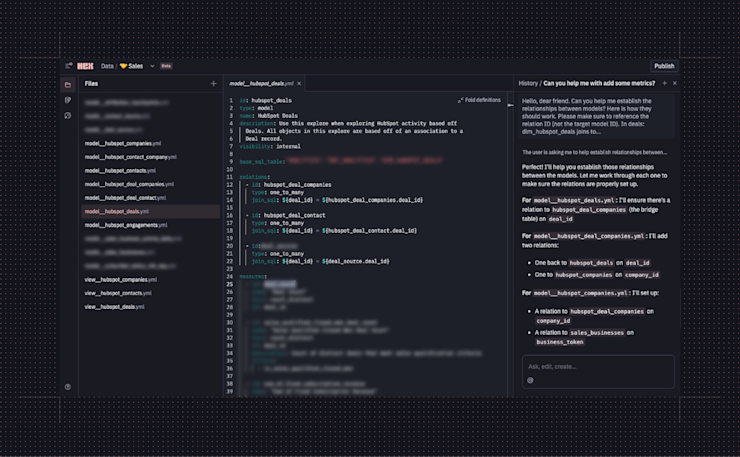Click the second left sidebar icon below Files
This screenshot has width=740, height=457.
coord(68,100)
